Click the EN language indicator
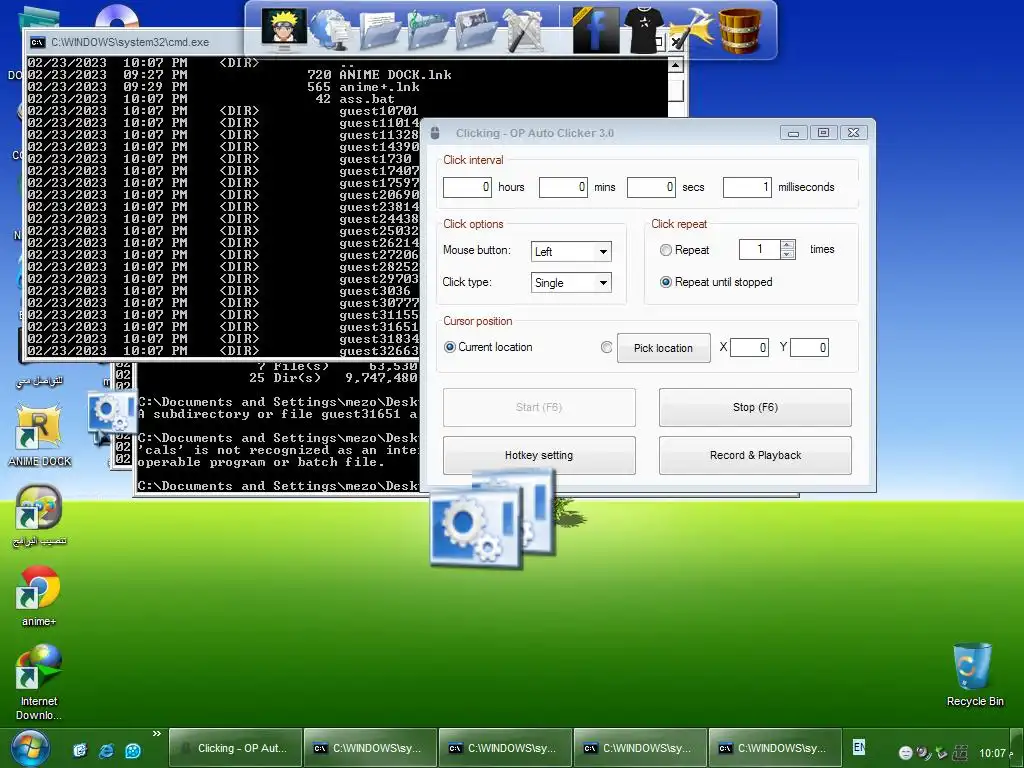The image size is (1024, 768). pyautogui.click(x=859, y=747)
